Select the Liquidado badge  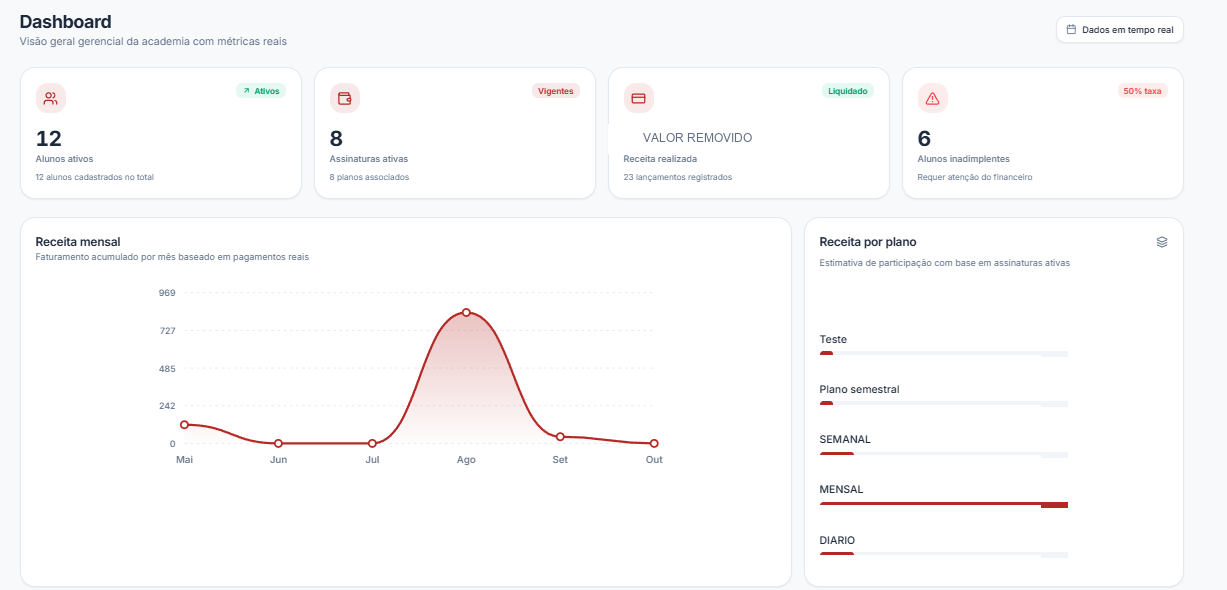pos(848,91)
